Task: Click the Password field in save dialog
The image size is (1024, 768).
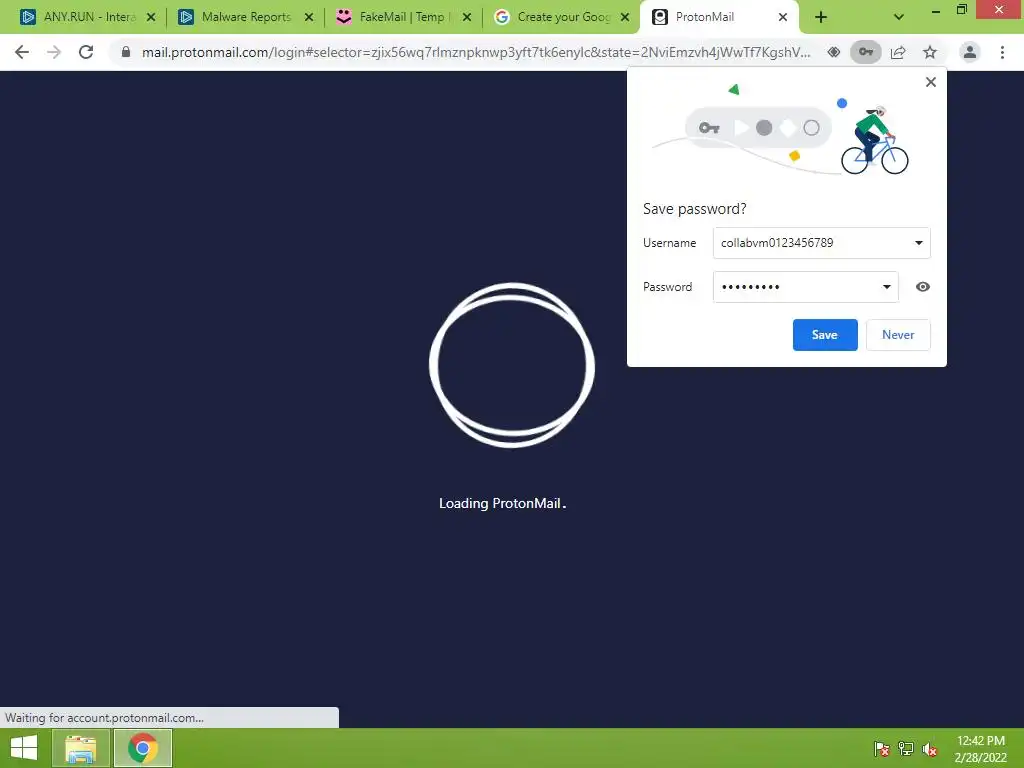Action: pyautogui.click(x=805, y=287)
